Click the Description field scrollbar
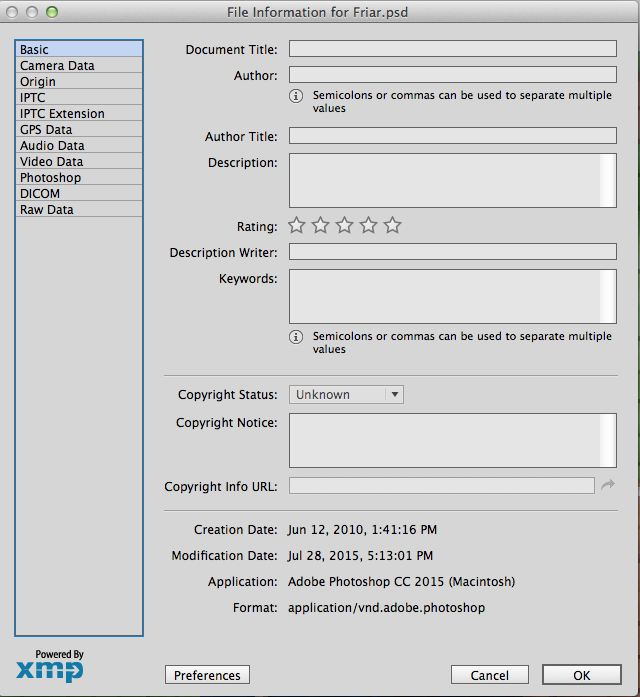 (x=608, y=180)
